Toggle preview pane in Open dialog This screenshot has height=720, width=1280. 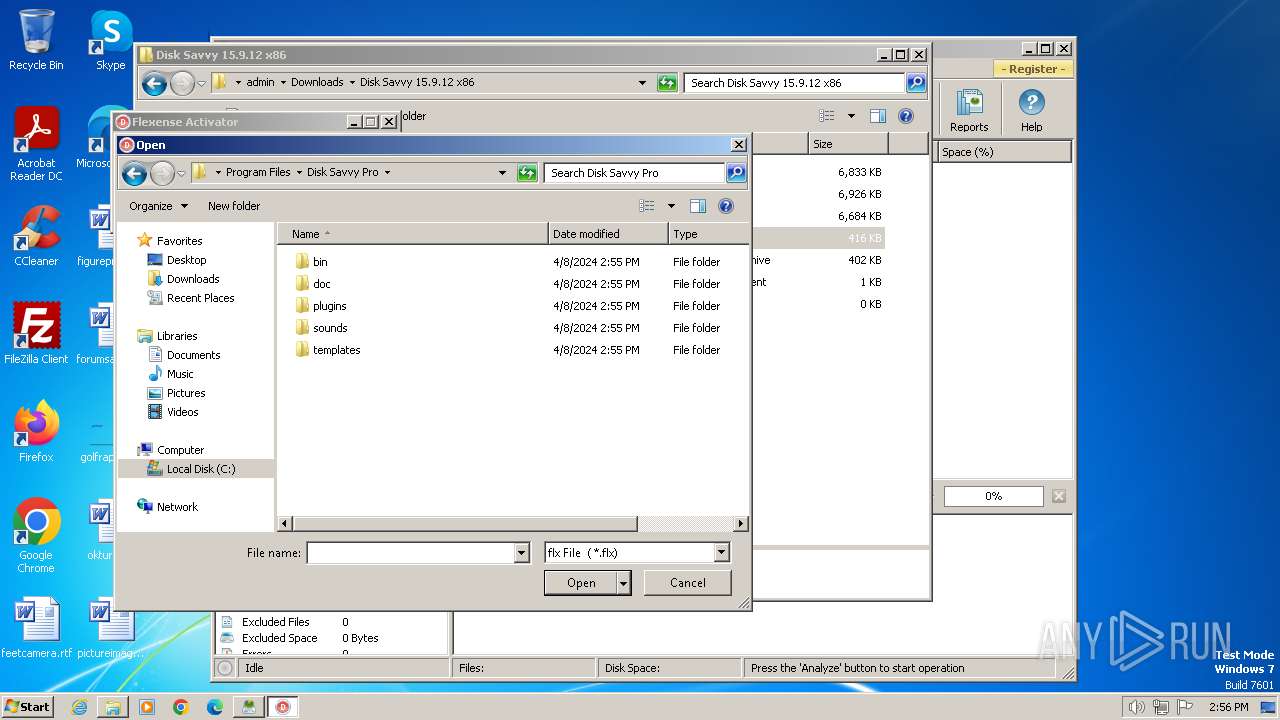pos(698,206)
